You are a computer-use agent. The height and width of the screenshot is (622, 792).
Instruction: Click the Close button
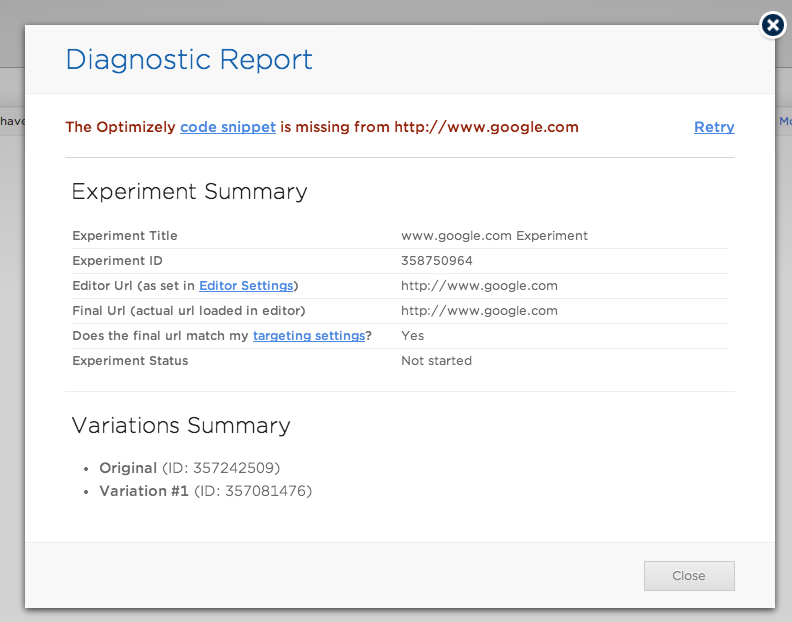click(689, 576)
